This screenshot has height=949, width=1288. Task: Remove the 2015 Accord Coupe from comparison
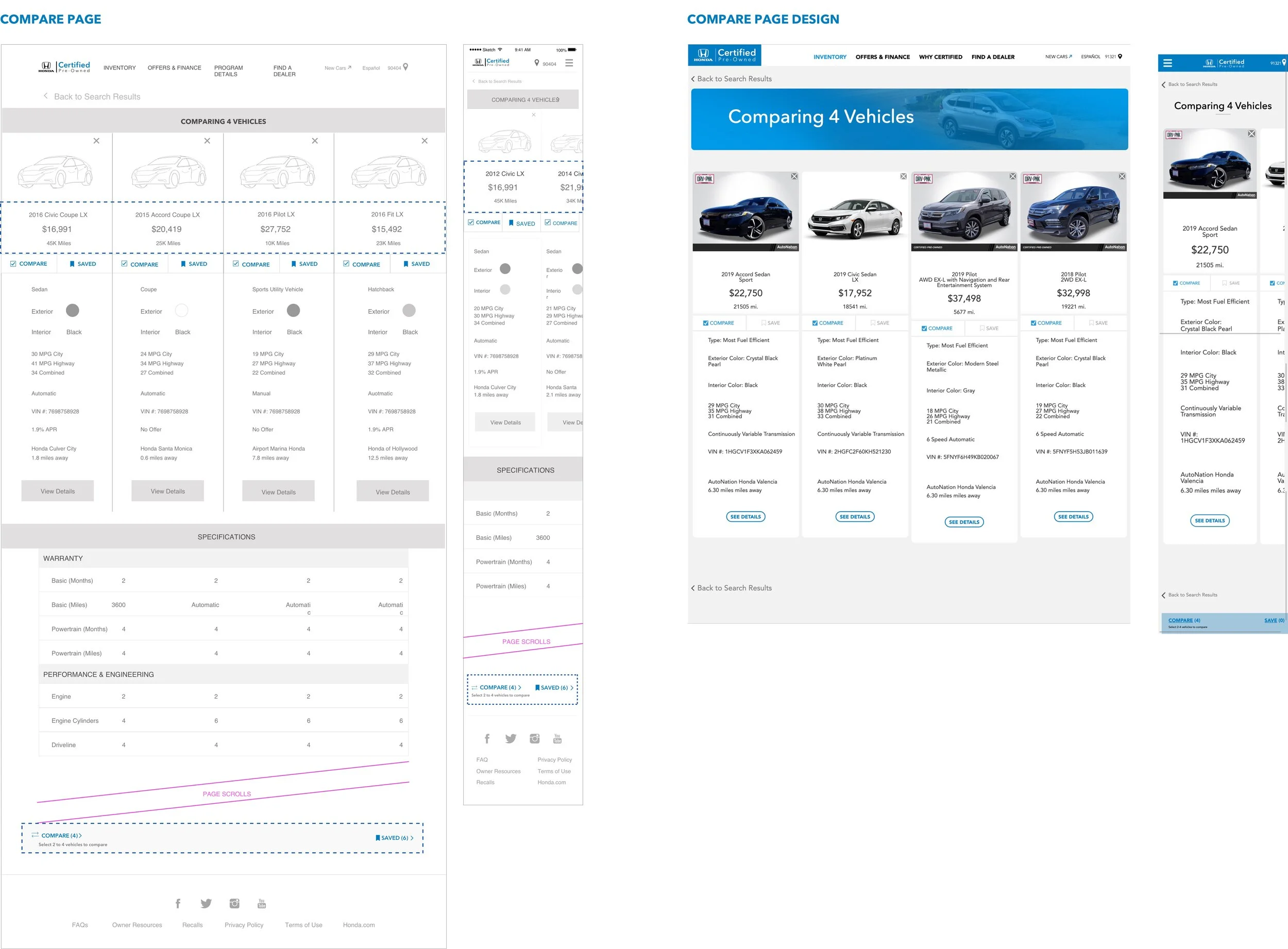point(208,140)
